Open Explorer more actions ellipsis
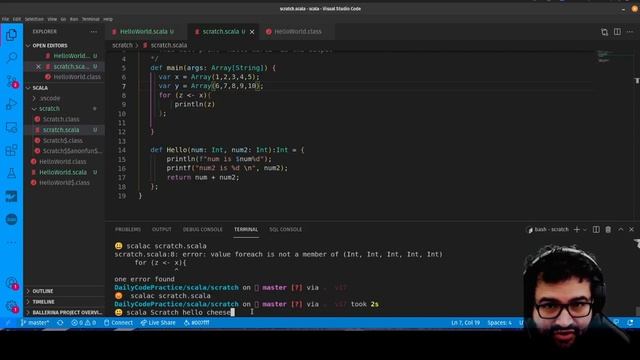 93,31
